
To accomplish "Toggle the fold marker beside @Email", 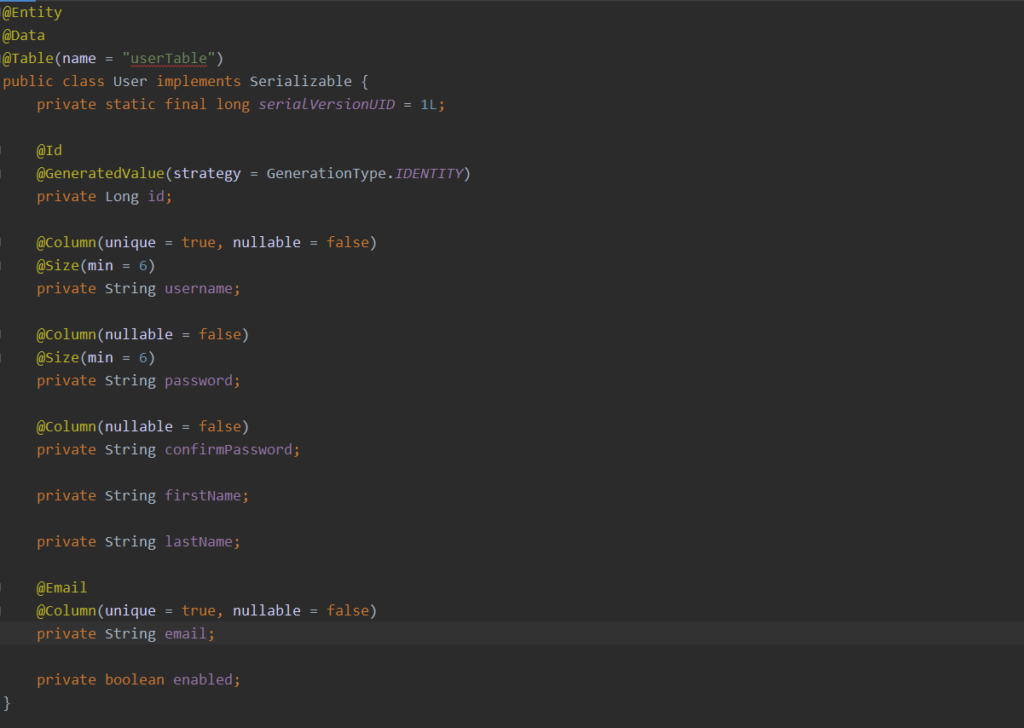I will pyautogui.click(x=3, y=587).
